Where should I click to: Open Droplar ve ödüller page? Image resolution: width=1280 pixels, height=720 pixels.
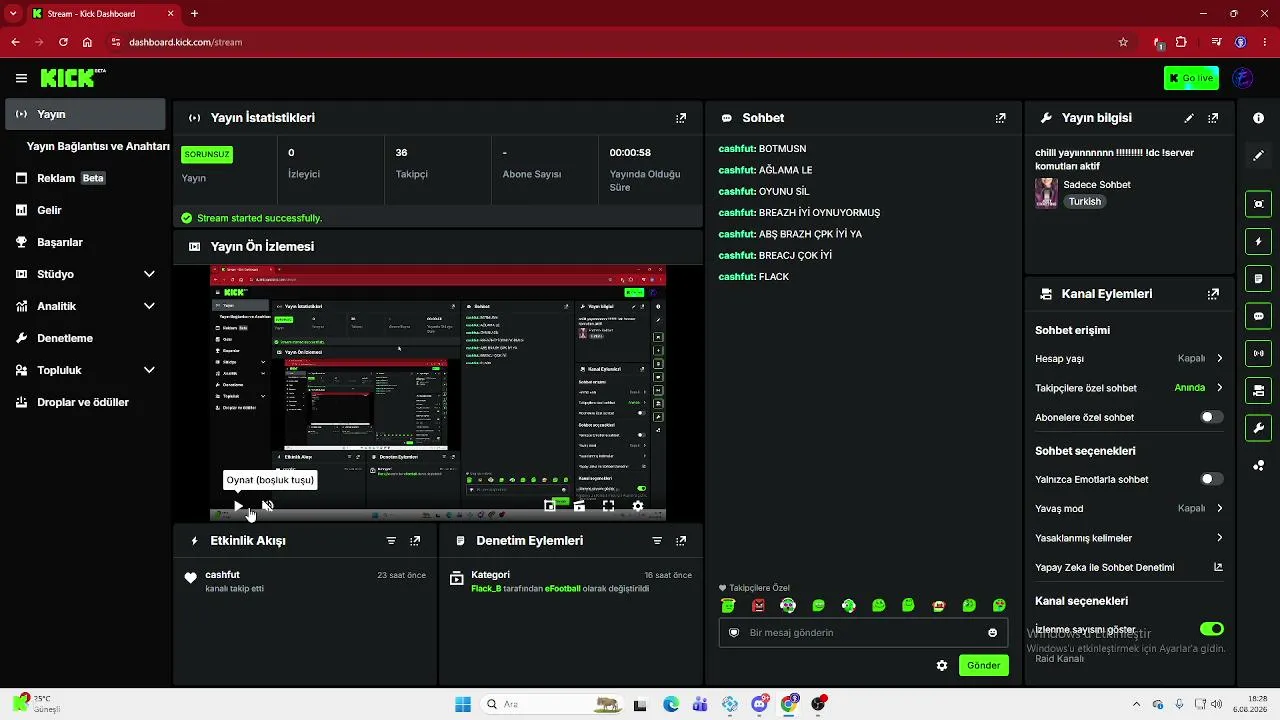click(x=85, y=402)
